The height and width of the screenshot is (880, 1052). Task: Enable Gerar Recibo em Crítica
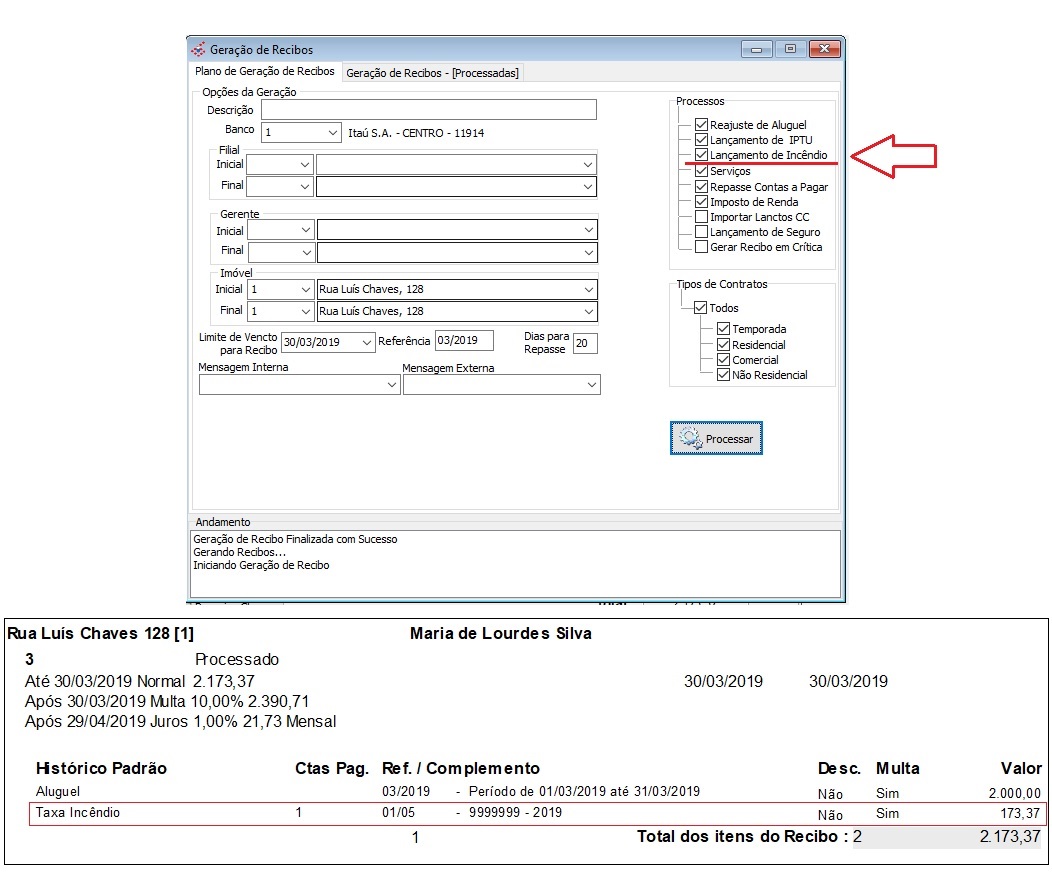coord(702,247)
